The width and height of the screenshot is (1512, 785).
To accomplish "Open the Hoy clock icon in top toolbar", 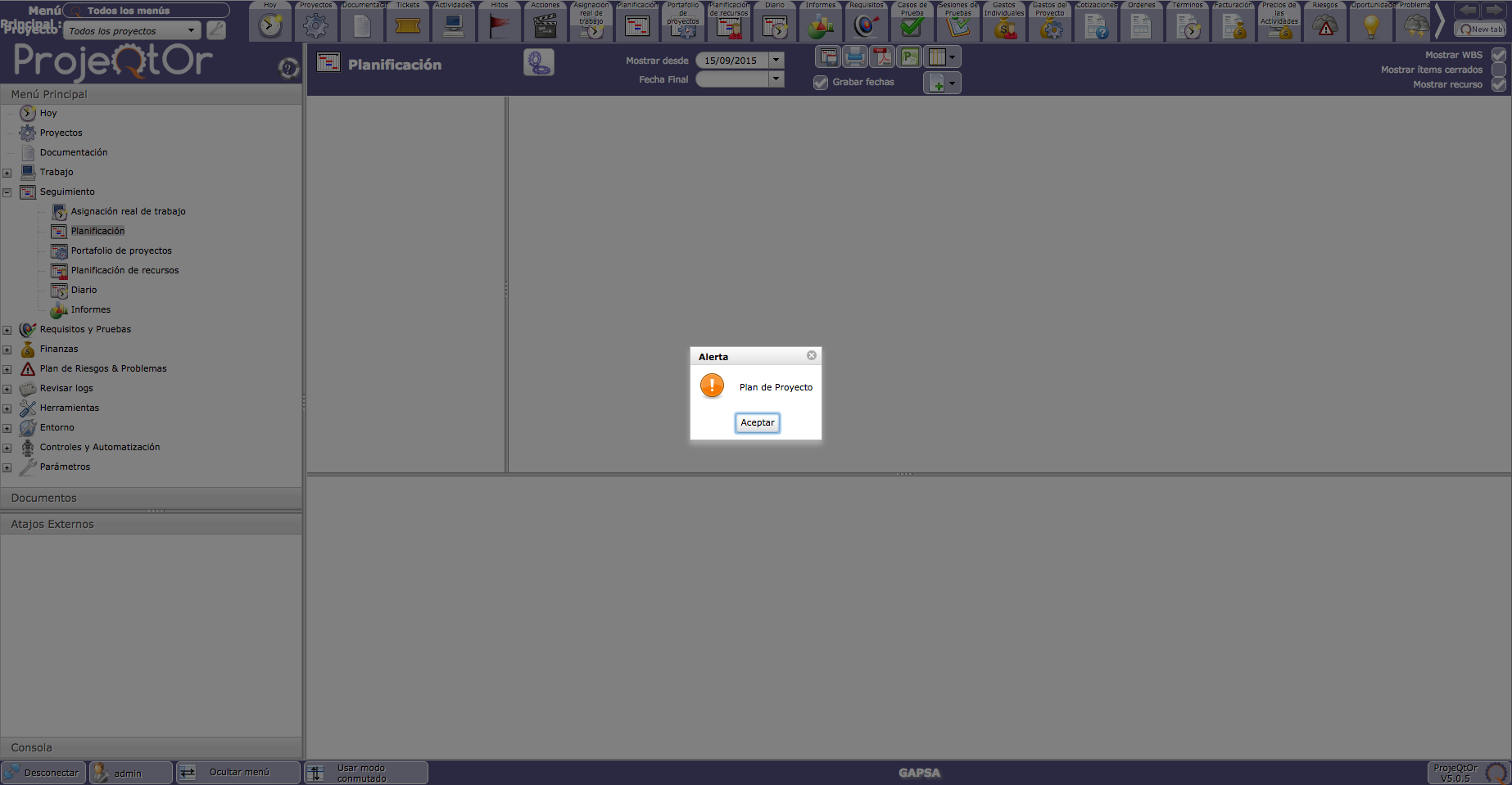I will pos(270,26).
